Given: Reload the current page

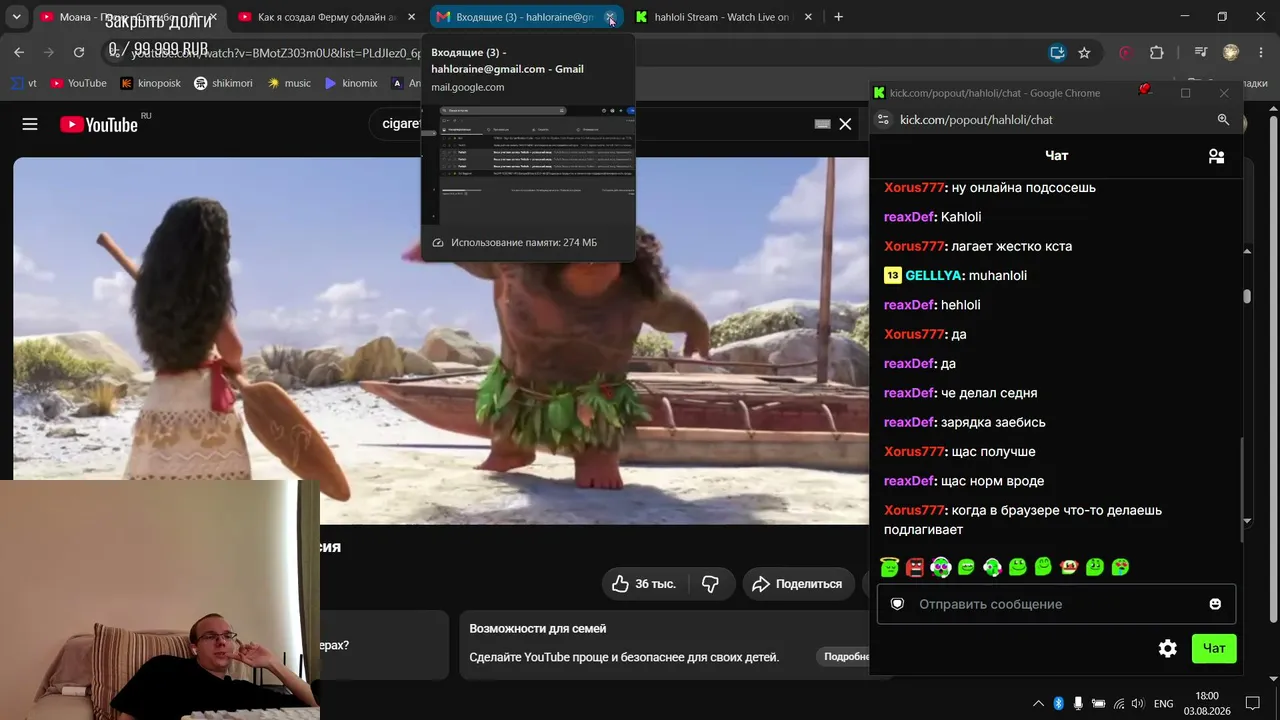Looking at the screenshot, I should [x=79, y=53].
